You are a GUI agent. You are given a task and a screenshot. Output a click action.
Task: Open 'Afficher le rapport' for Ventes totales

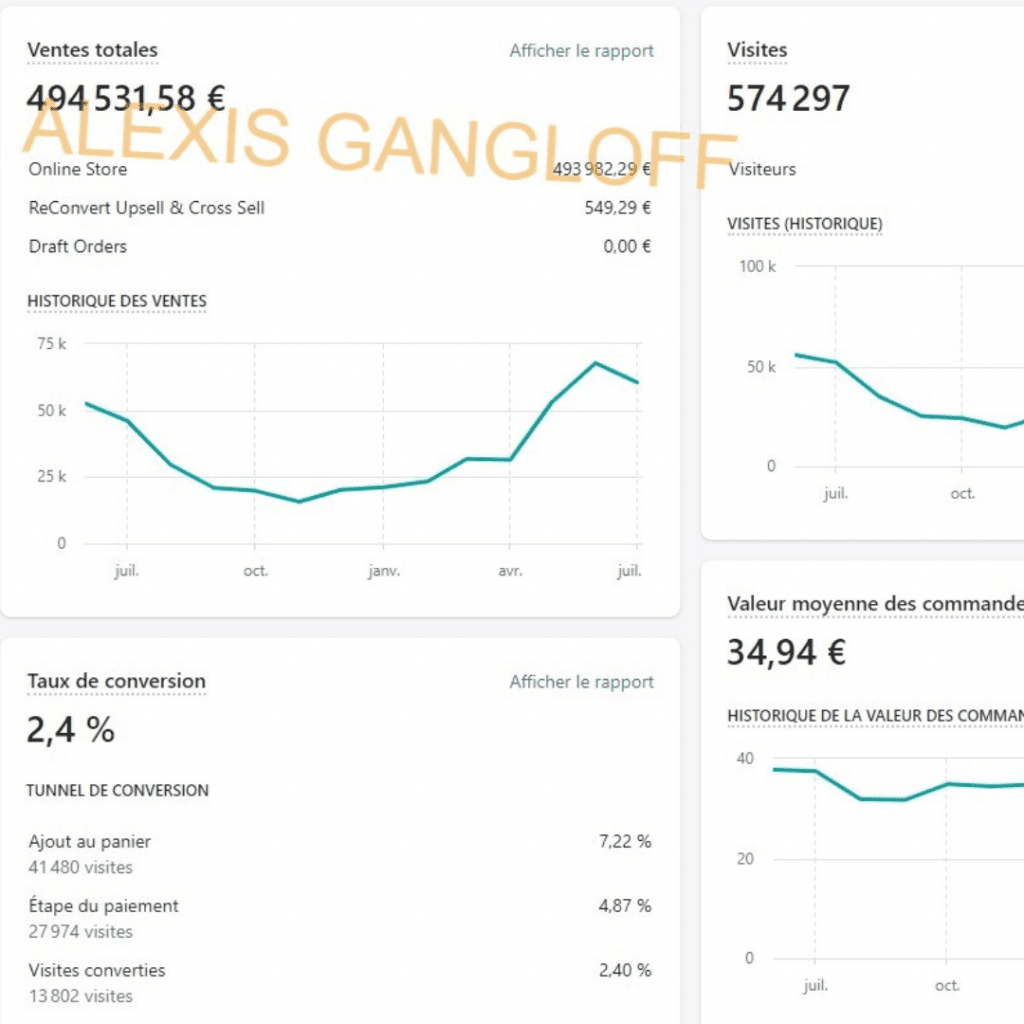point(581,51)
